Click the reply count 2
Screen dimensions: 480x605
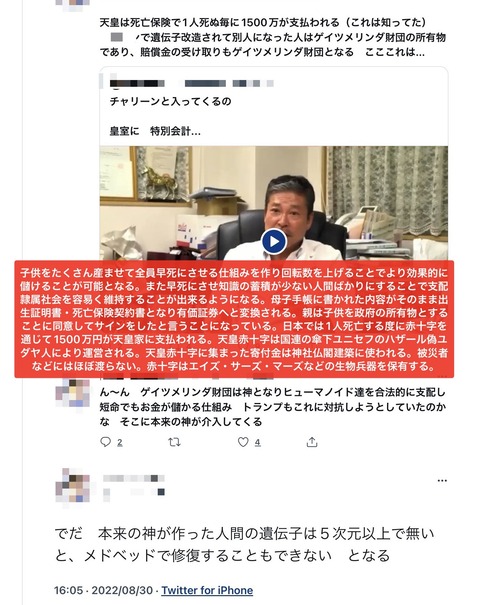[120, 443]
